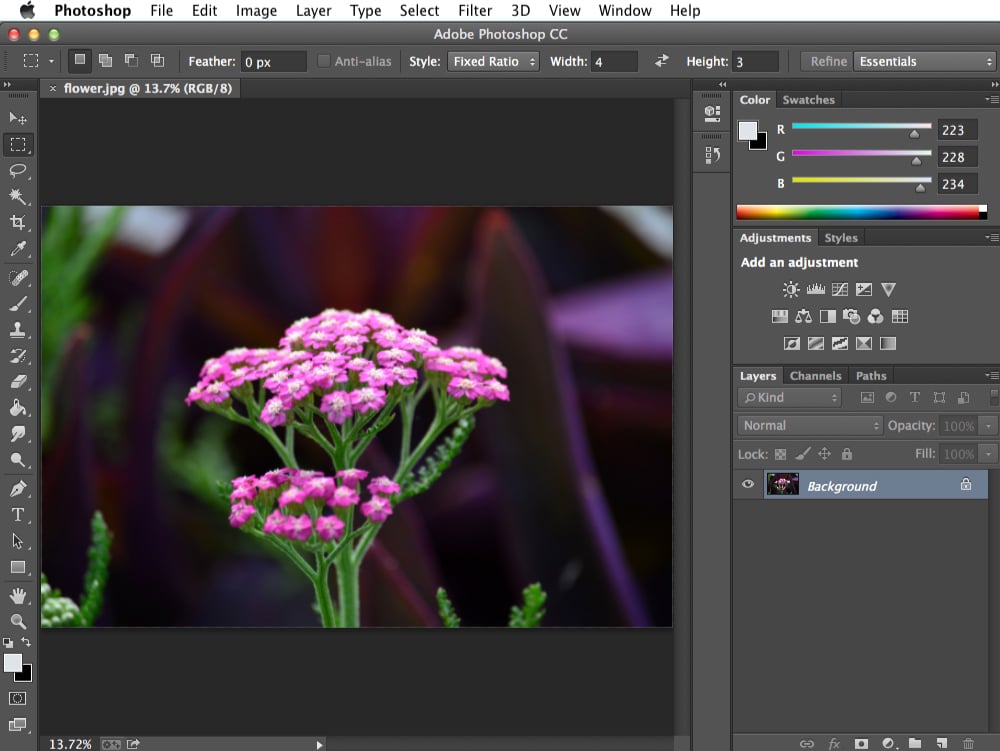Open the Style Fixed Ratio dropdown
Image resolution: width=1000 pixels, height=751 pixels.
click(x=493, y=61)
